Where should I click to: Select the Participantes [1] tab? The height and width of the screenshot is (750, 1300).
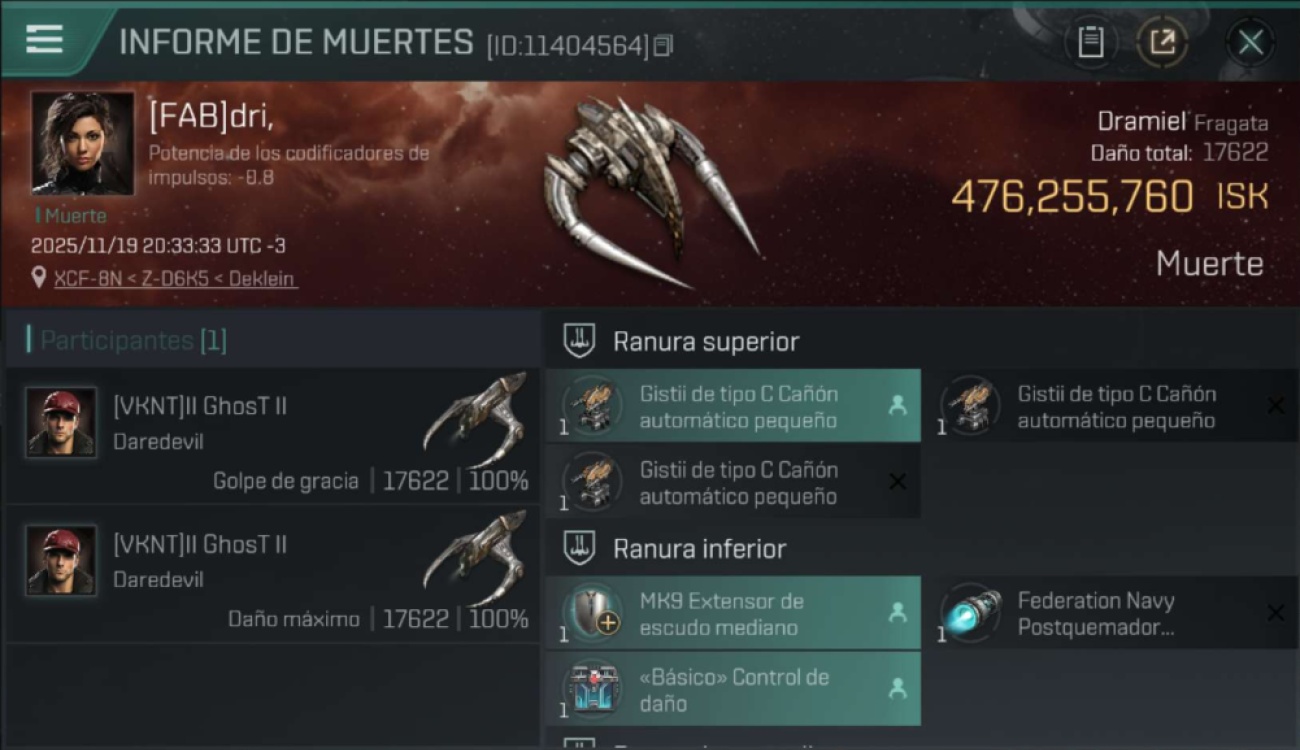pyautogui.click(x=127, y=340)
